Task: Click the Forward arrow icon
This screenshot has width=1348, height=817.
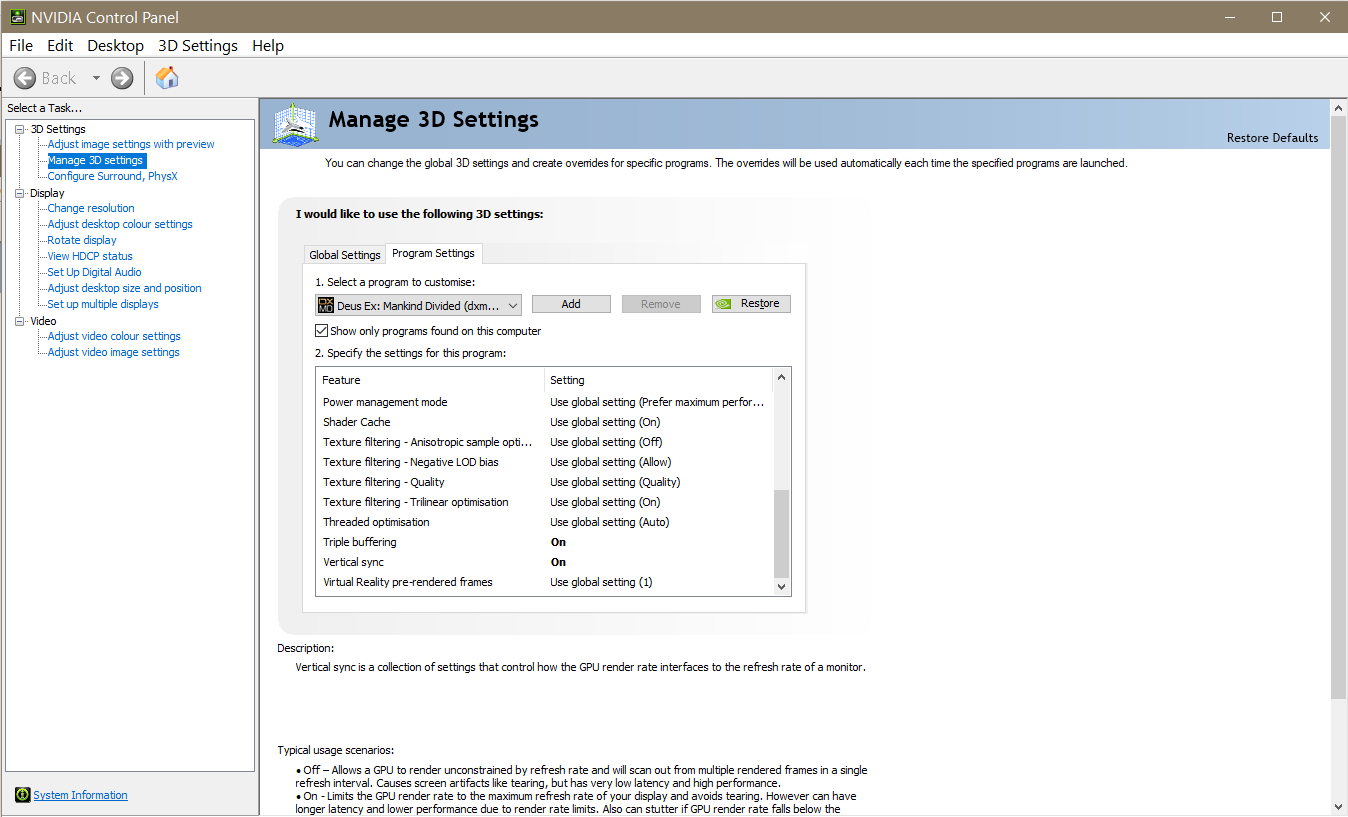Action: (x=122, y=78)
